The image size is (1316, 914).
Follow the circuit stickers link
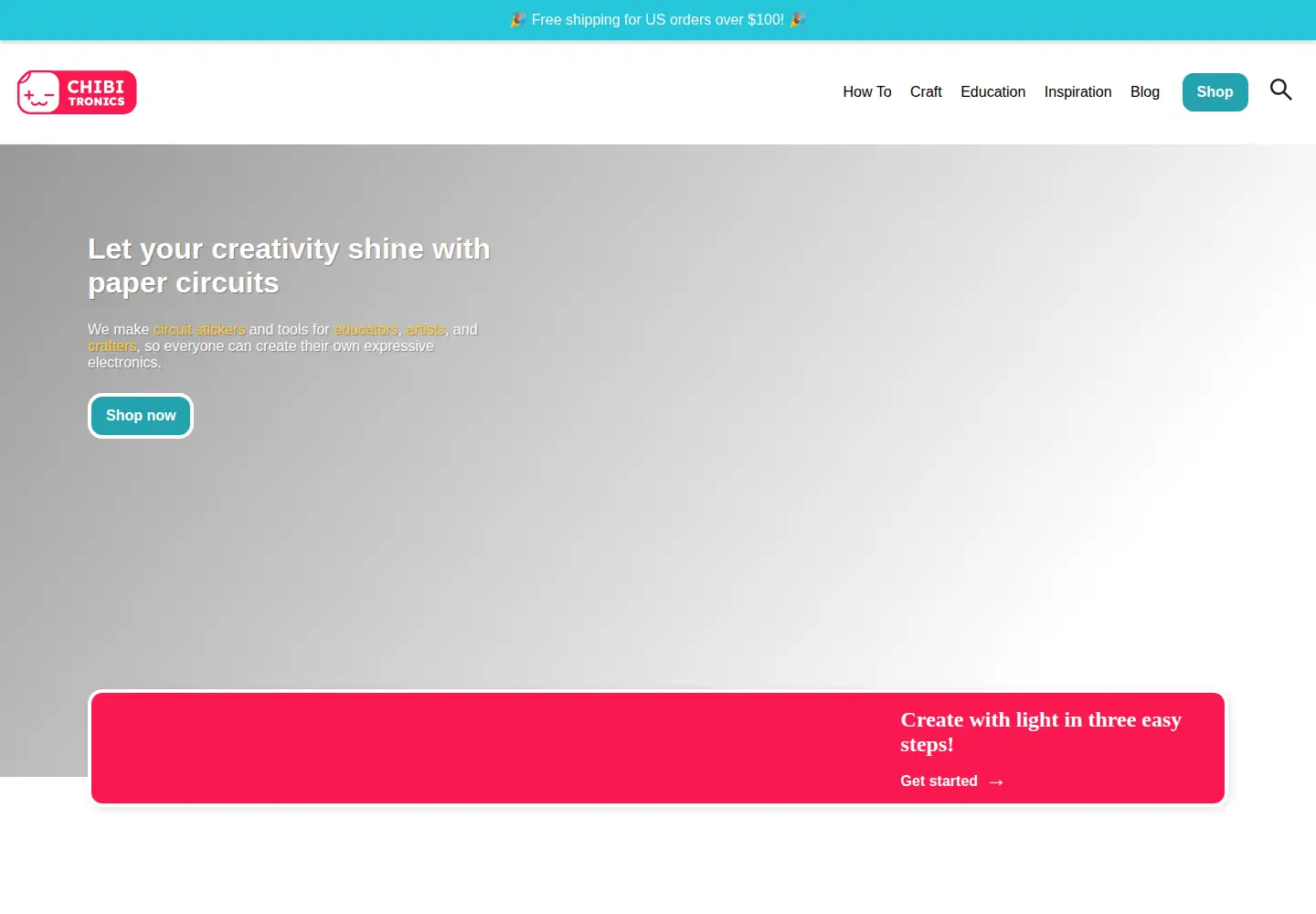pos(199,329)
